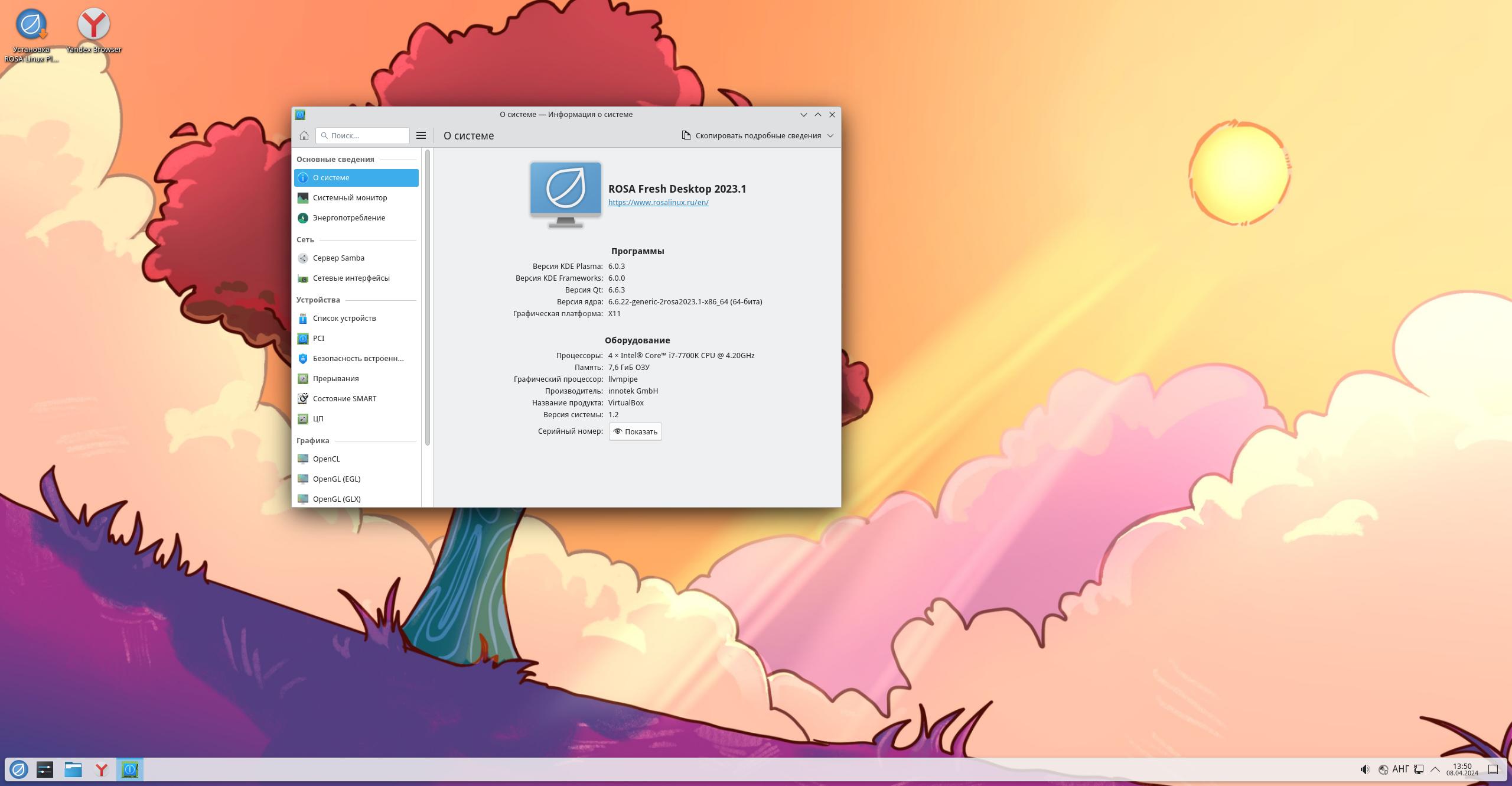Image resolution: width=1512 pixels, height=786 pixels.
Task: Click the sidebar vertical scrollbar
Action: coord(428,295)
